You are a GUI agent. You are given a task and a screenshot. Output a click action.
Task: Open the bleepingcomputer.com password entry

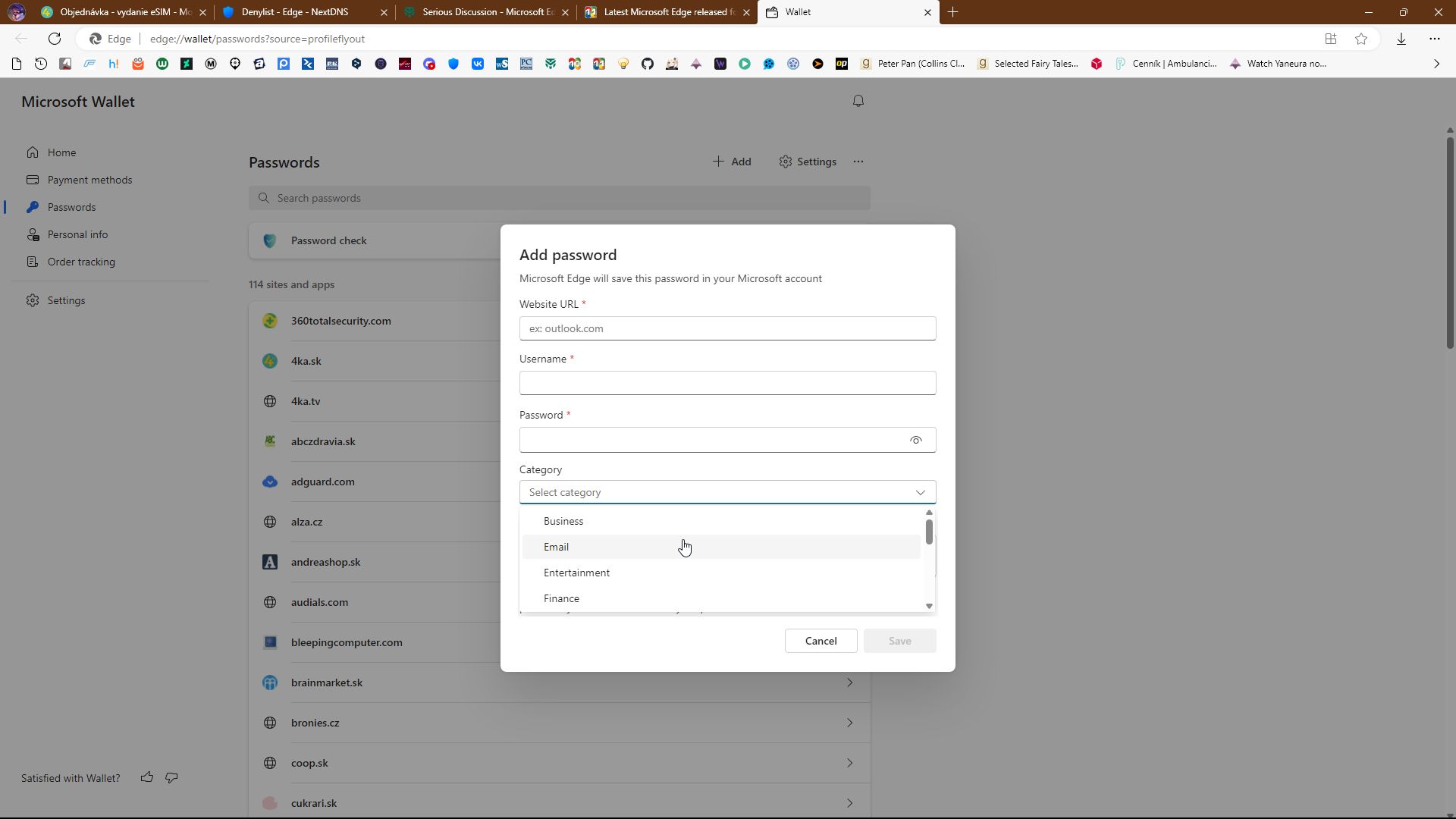(560, 642)
